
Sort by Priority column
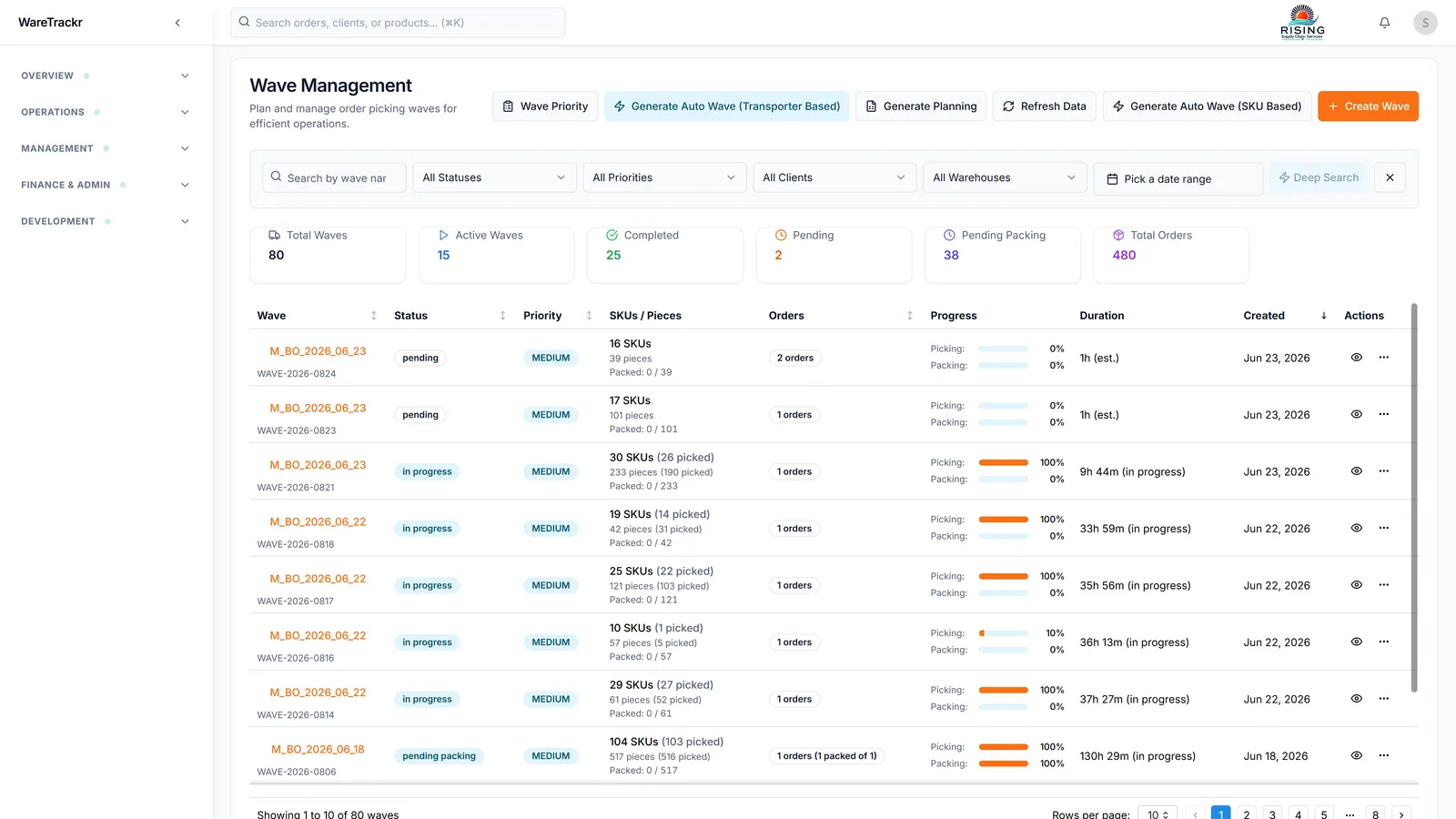click(589, 316)
